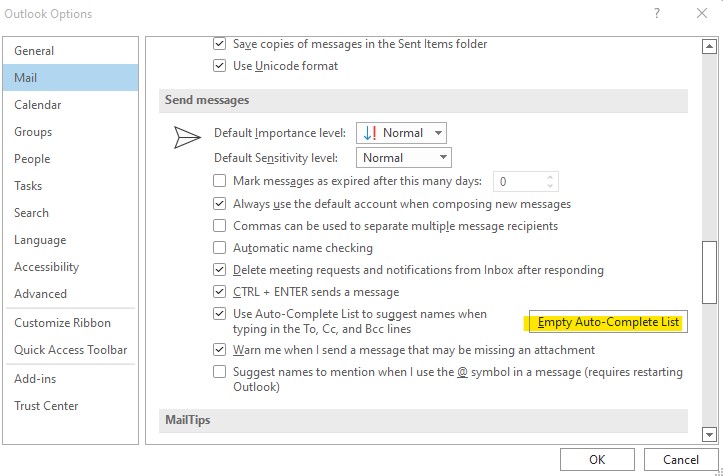Click the vertical scrollbar thumb

coord(709,272)
